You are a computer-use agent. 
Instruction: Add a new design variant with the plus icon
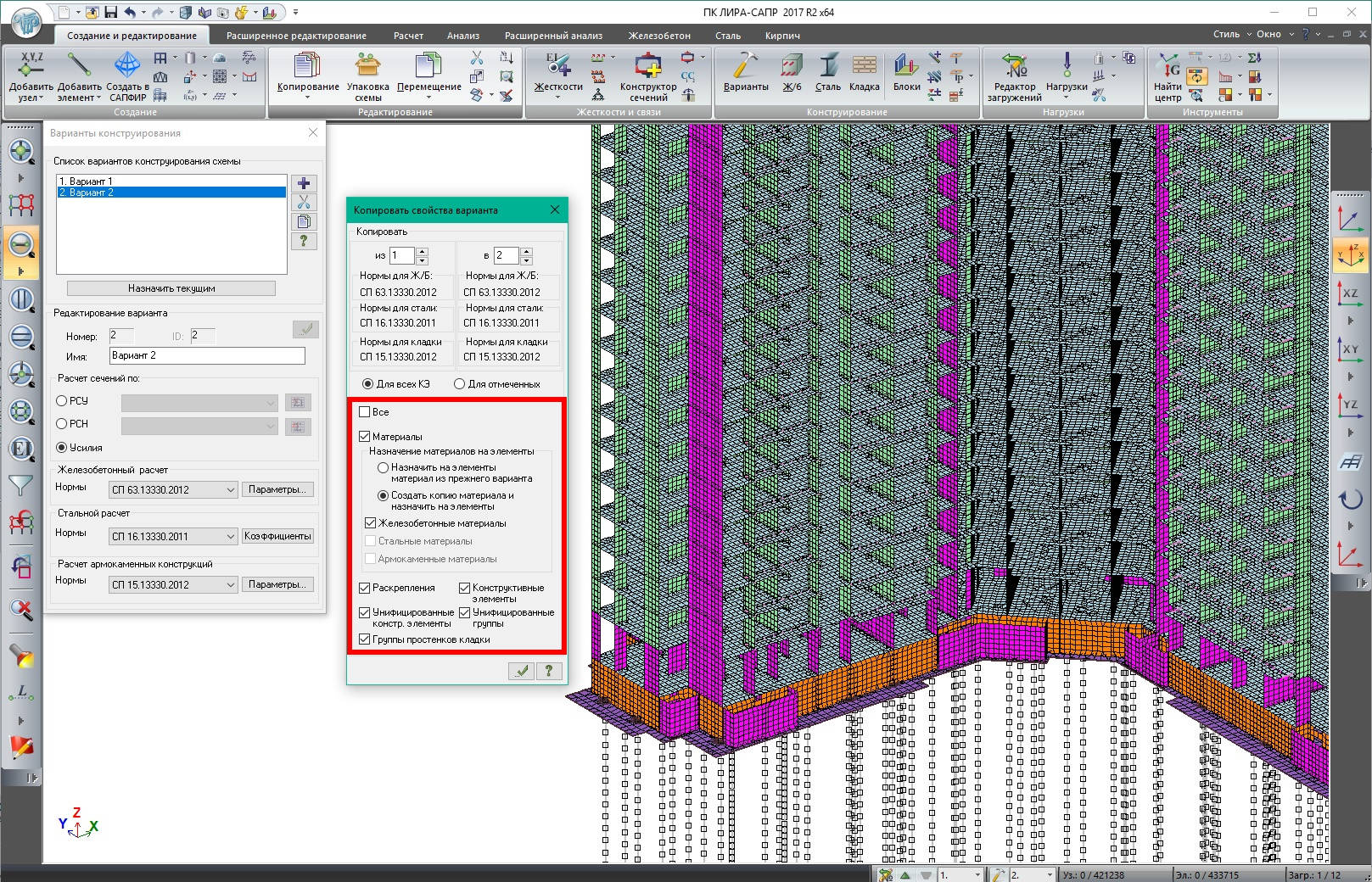tap(304, 183)
